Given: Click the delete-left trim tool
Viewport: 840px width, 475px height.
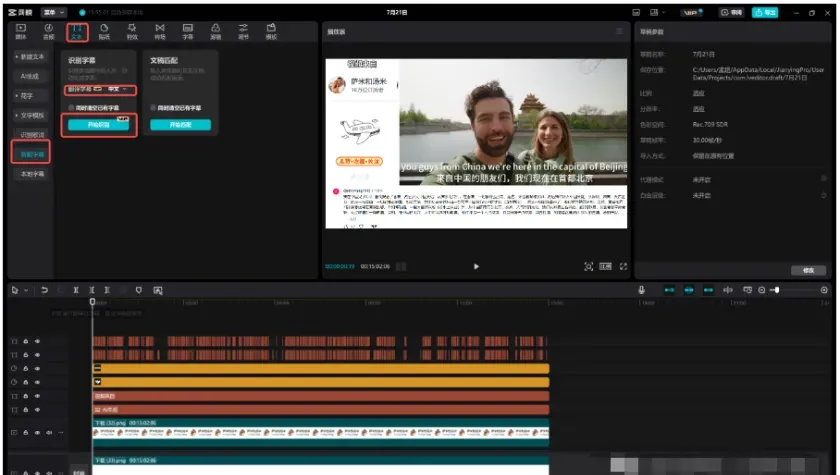Looking at the screenshot, I should (92, 290).
